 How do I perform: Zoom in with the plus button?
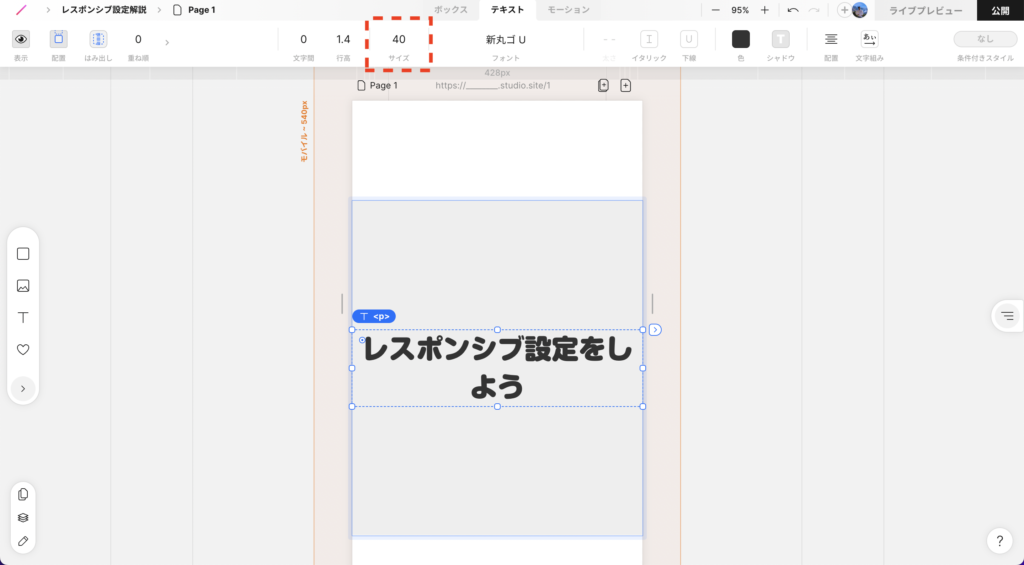764,10
